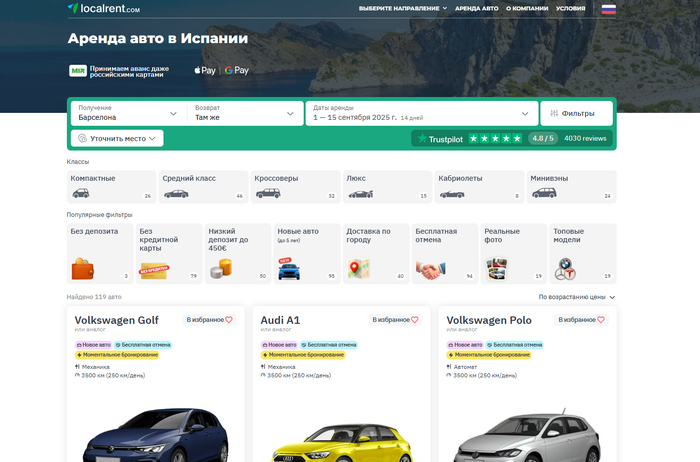This screenshot has height=462, width=700.
Task: Click the Аренда авто в Испании heading
Action: click(158, 38)
